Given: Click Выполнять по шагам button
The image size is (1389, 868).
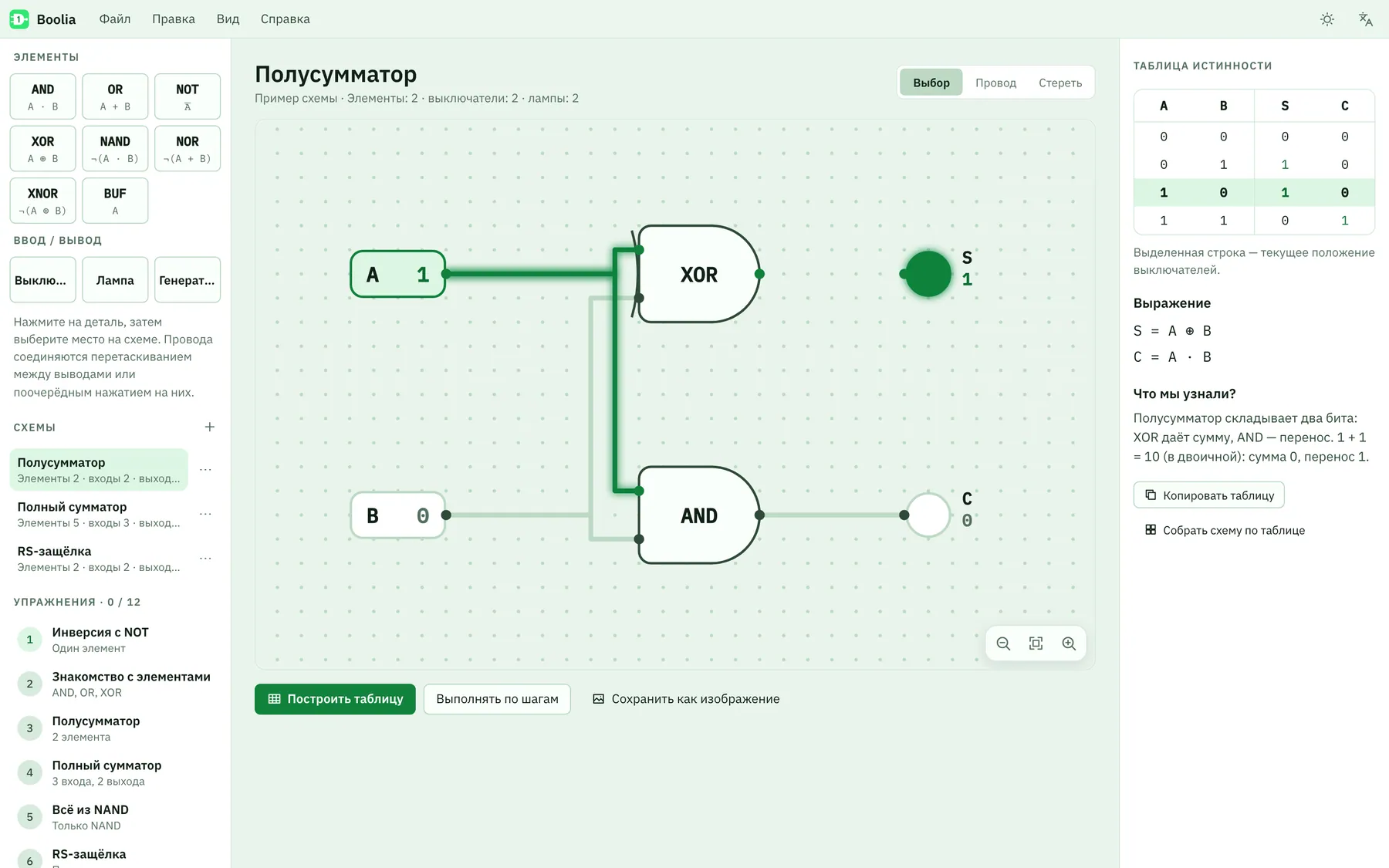Looking at the screenshot, I should point(497,699).
